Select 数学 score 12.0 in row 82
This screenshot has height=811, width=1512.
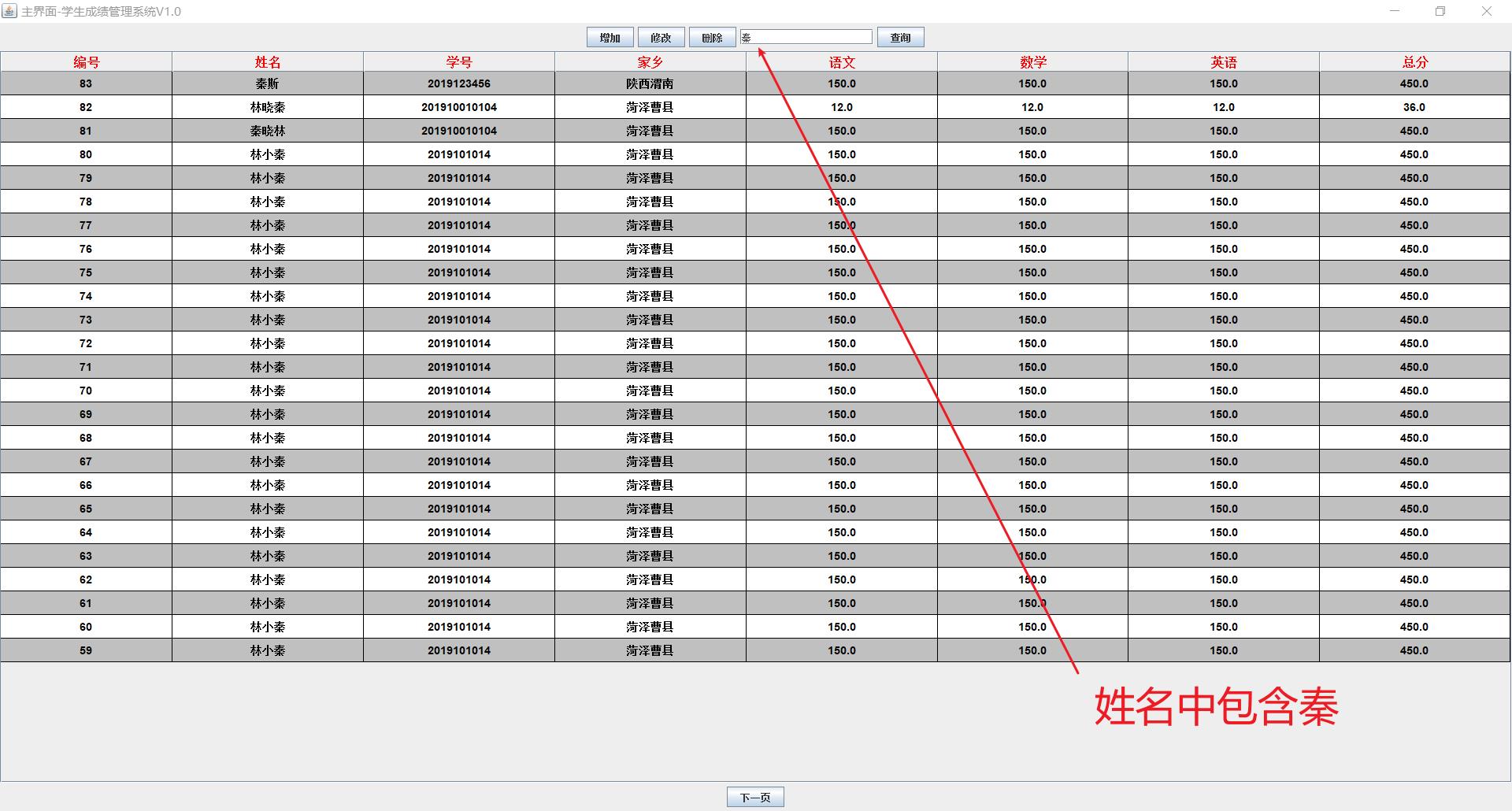[x=1032, y=107]
